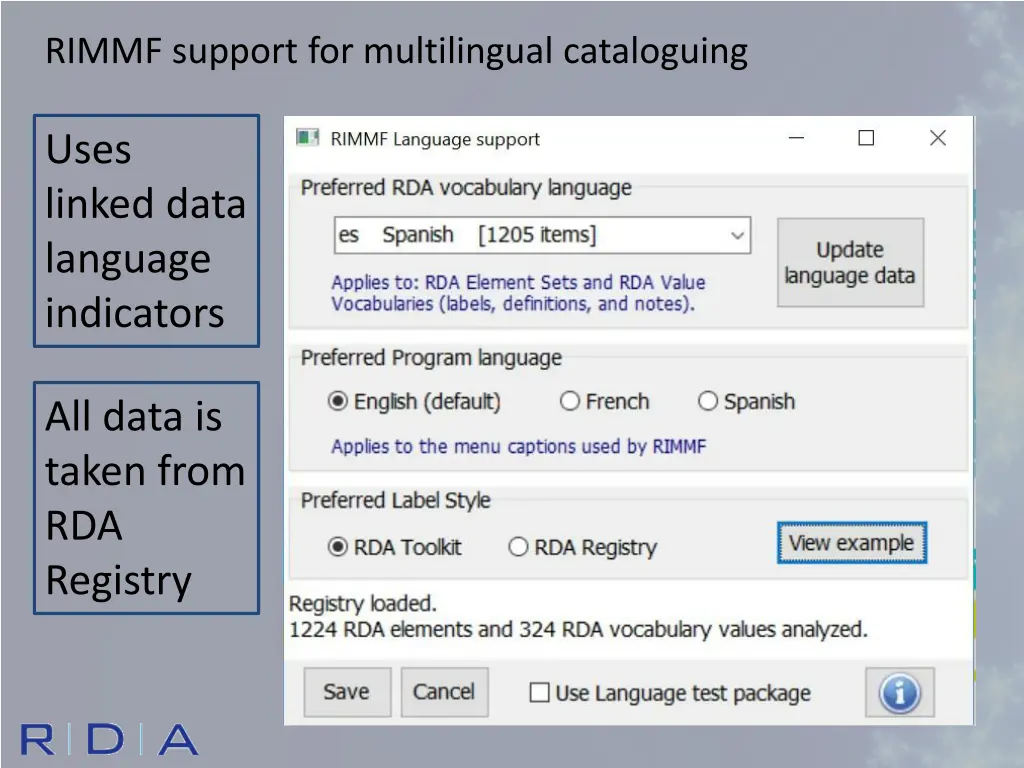The height and width of the screenshot is (768, 1024).
Task: Click the View example button
Action: pyautogui.click(x=852, y=543)
